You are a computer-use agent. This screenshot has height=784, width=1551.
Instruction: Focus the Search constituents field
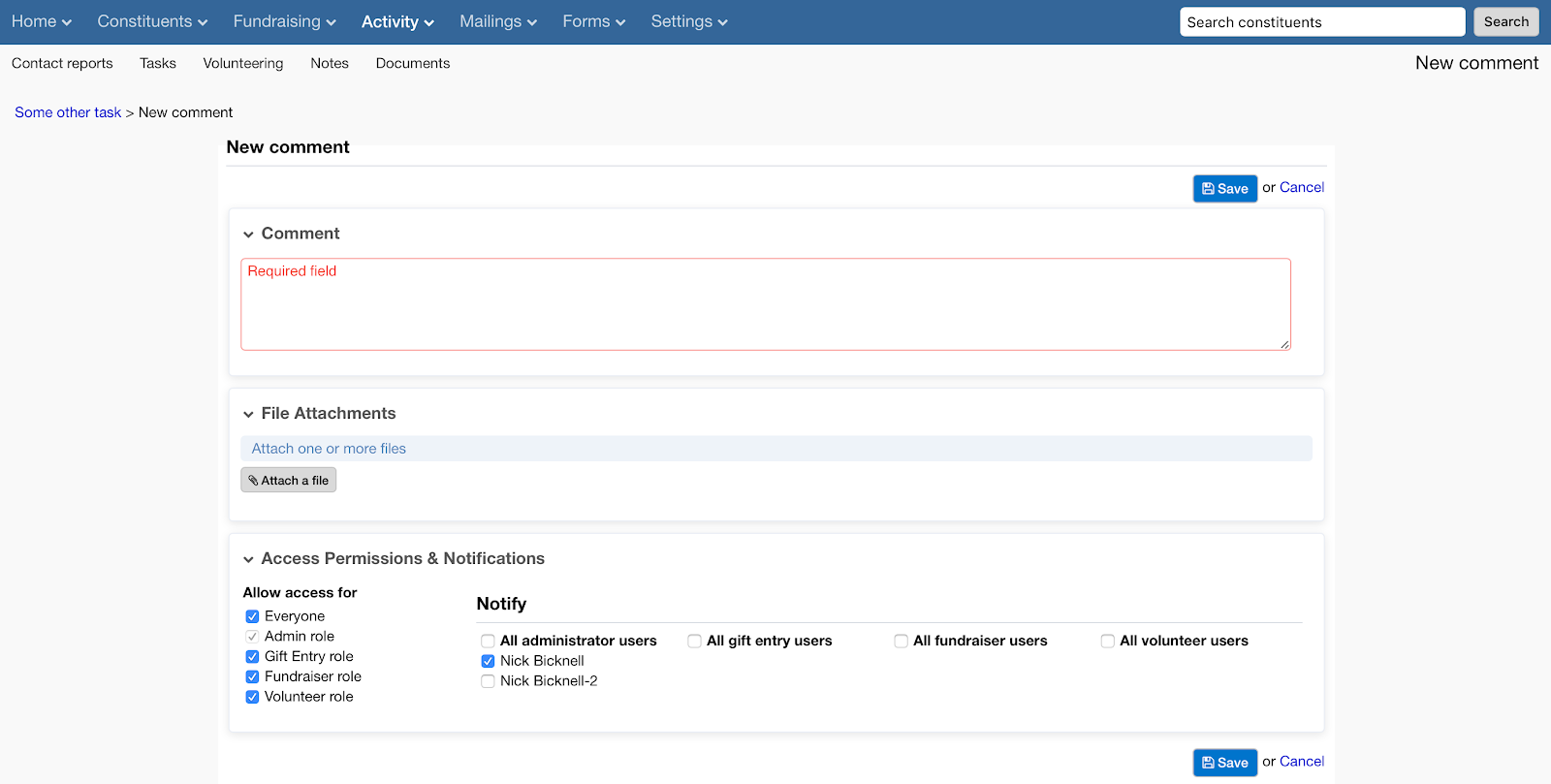pyautogui.click(x=1321, y=21)
